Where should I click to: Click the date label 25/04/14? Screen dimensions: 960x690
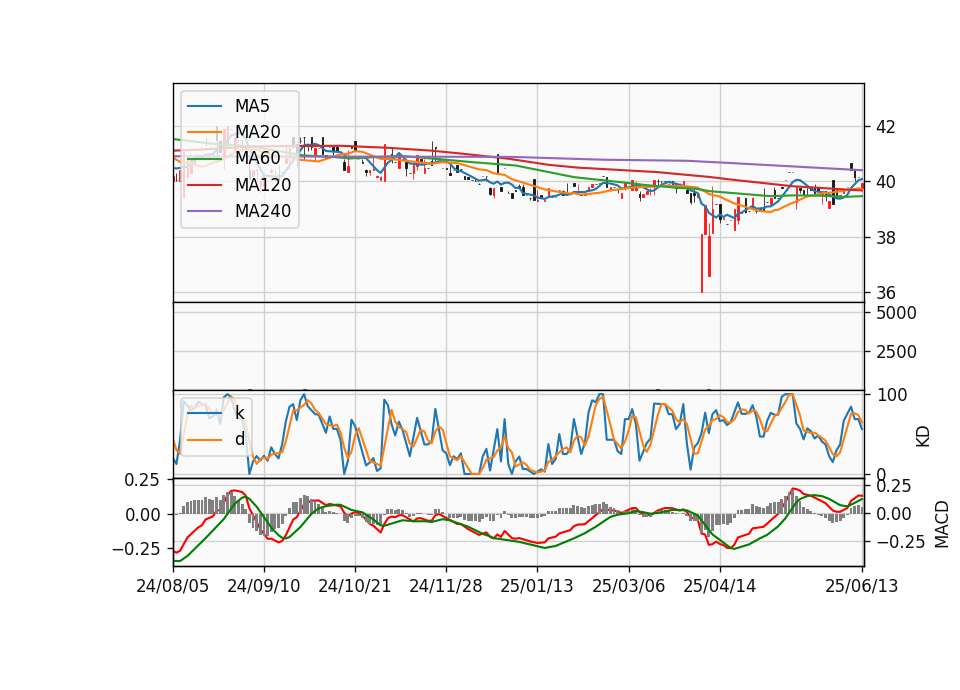click(719, 586)
